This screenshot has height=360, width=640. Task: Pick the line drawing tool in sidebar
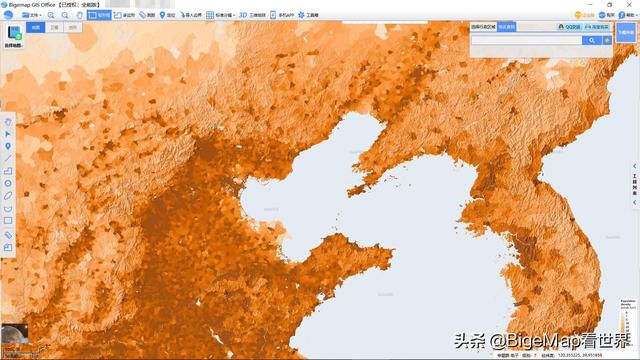pos(8,158)
